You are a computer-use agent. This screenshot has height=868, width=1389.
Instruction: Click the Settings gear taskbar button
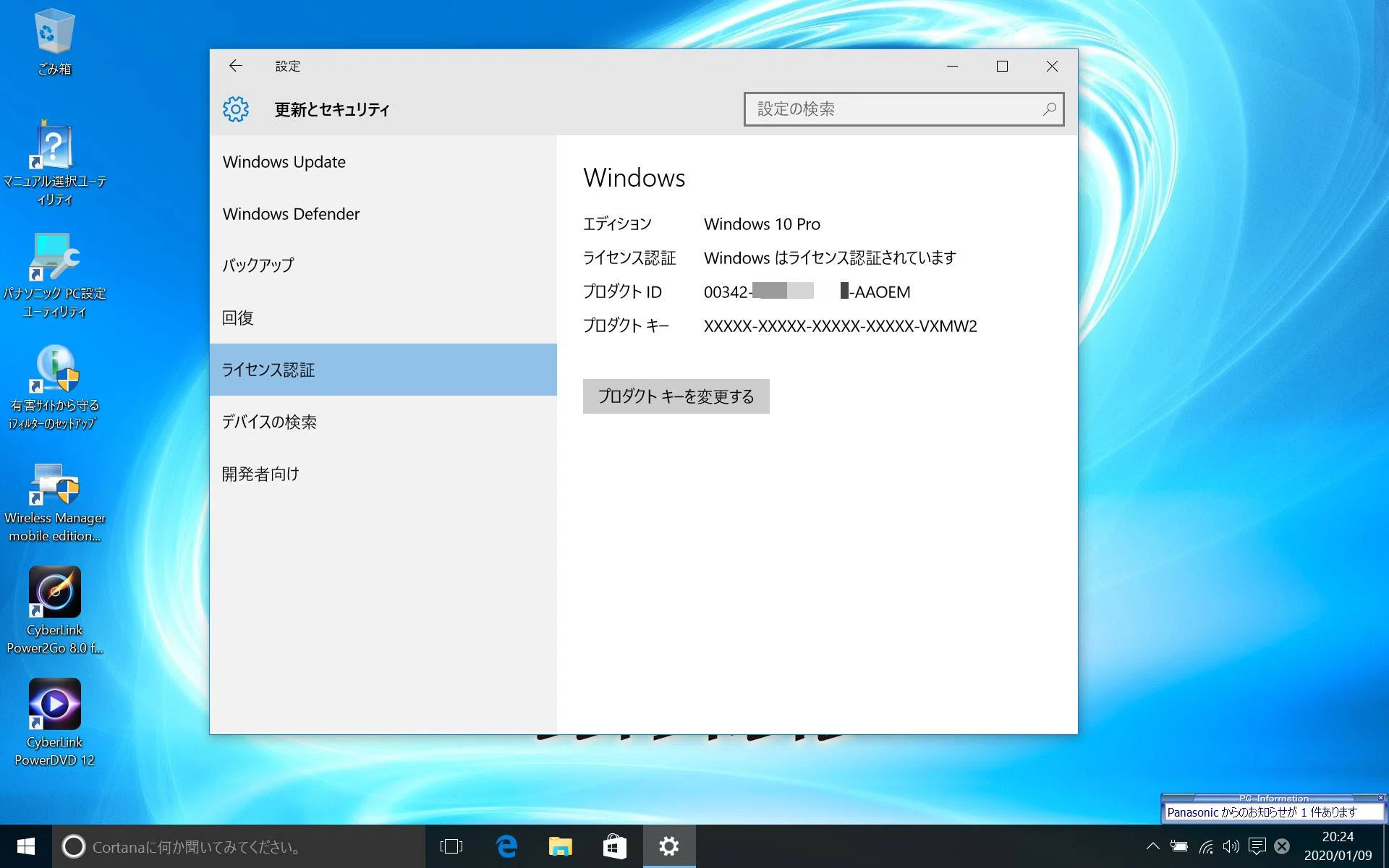pyautogui.click(x=669, y=846)
